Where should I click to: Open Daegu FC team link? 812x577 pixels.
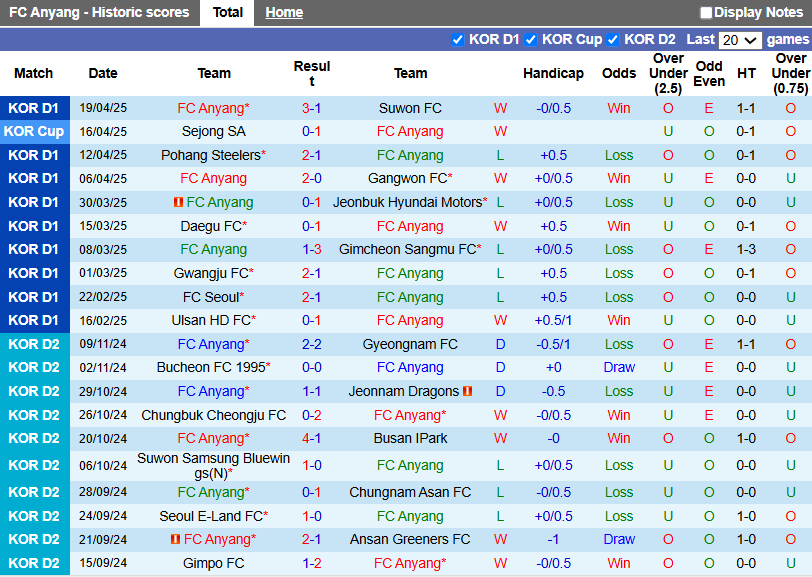(211, 226)
